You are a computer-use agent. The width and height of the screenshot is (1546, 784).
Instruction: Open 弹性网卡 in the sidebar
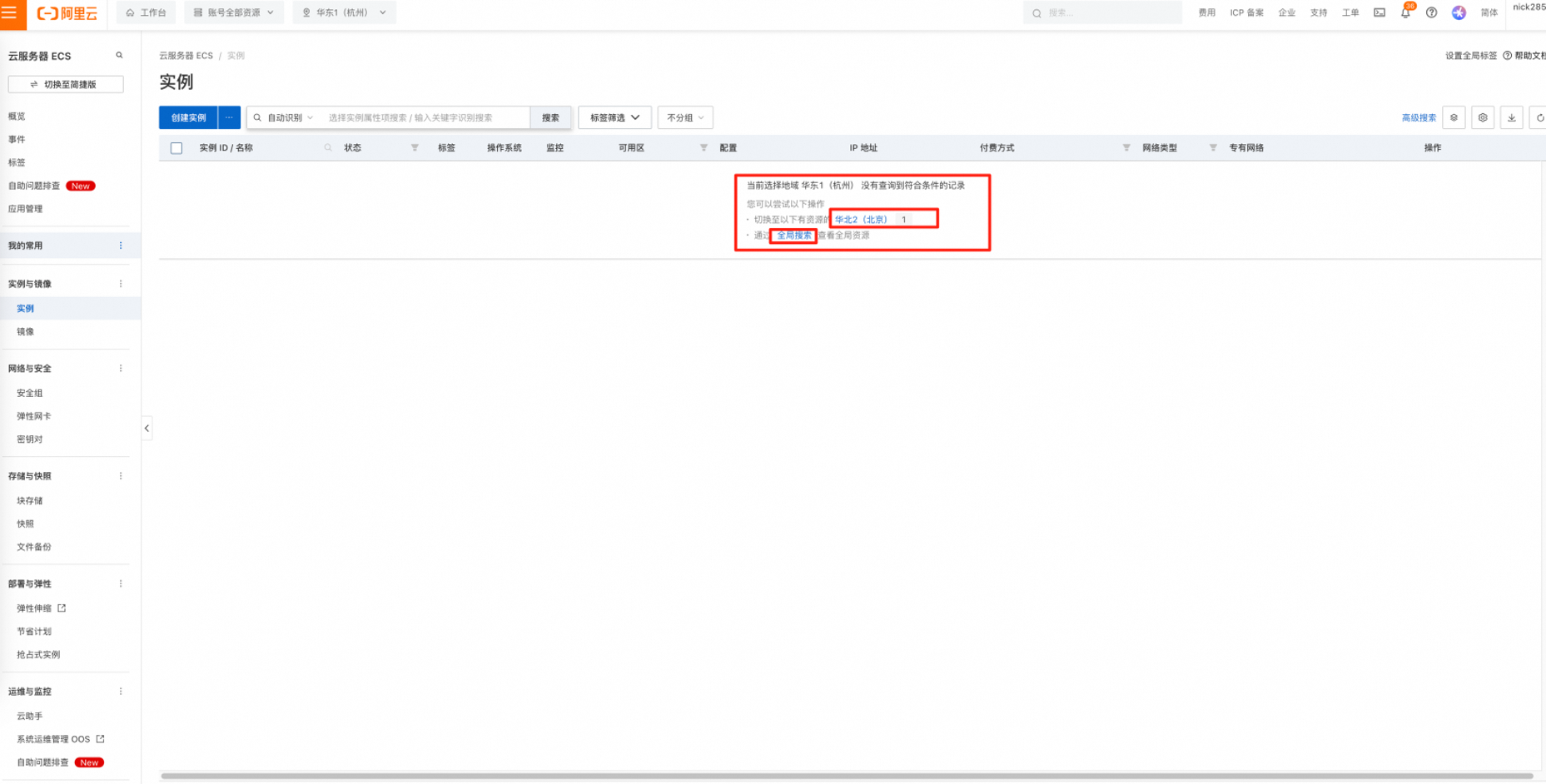click(33, 416)
